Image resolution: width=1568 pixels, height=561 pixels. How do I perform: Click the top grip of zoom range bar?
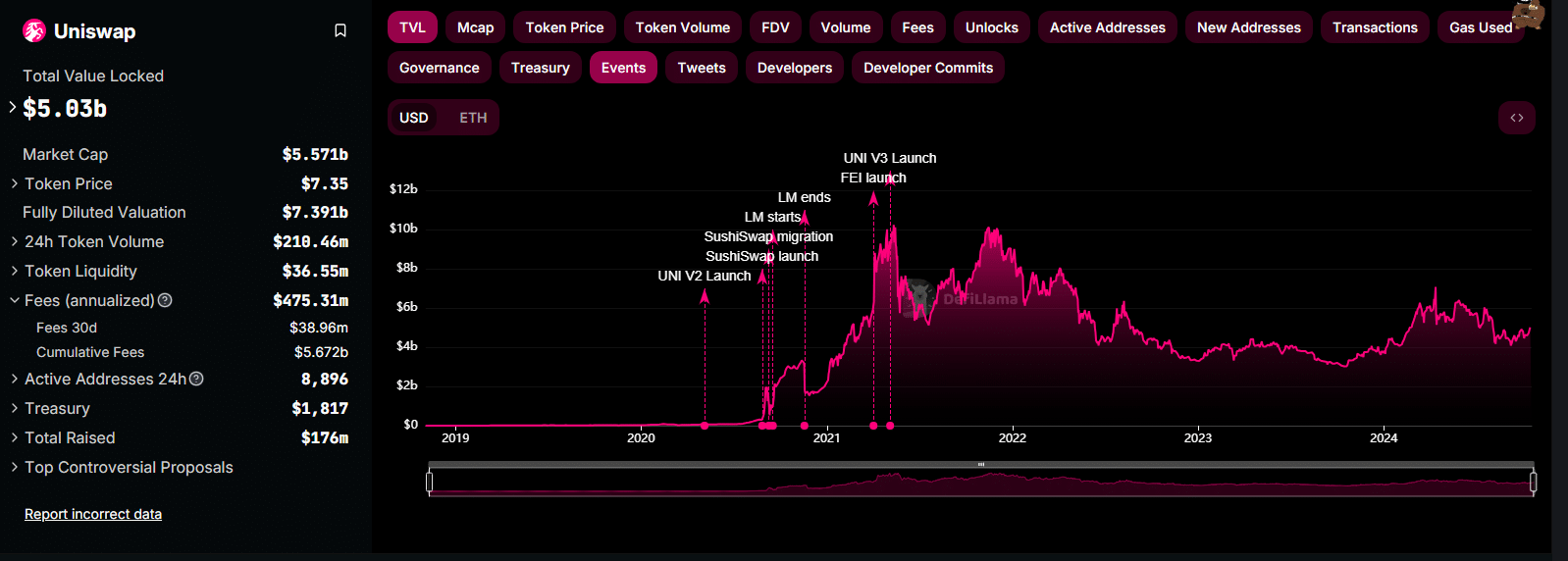[981, 464]
